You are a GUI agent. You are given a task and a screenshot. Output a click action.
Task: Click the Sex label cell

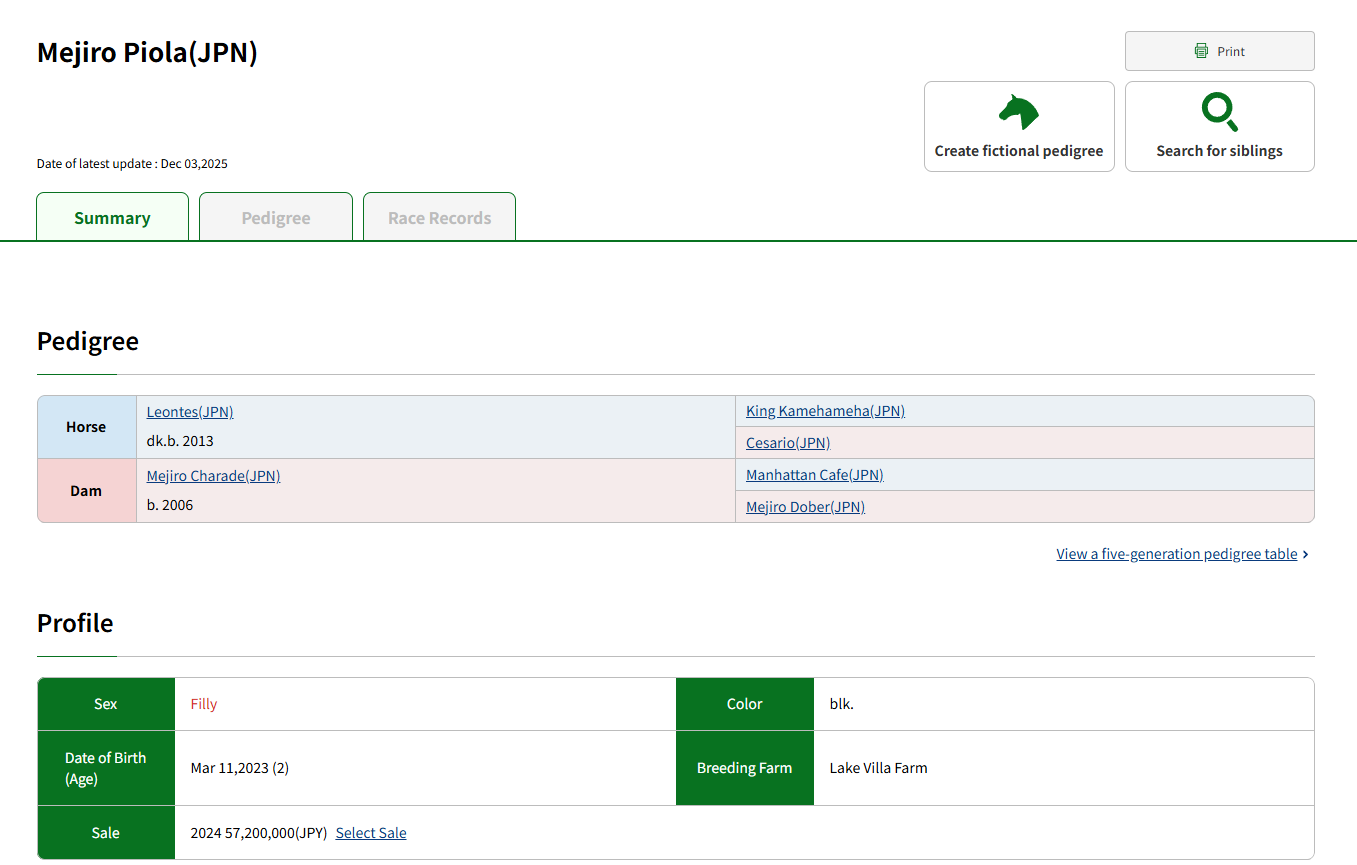[106, 704]
